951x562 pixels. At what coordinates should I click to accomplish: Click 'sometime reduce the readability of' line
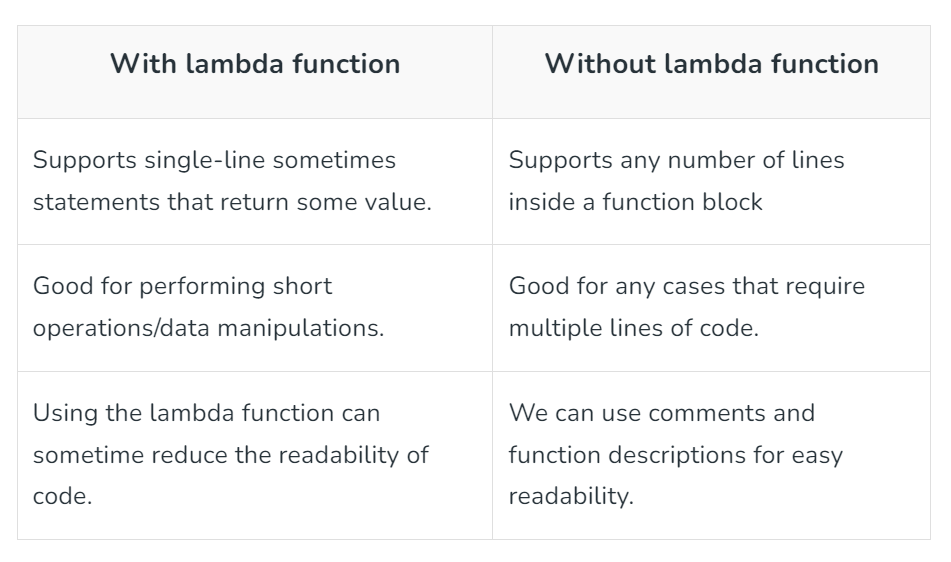pos(230,455)
